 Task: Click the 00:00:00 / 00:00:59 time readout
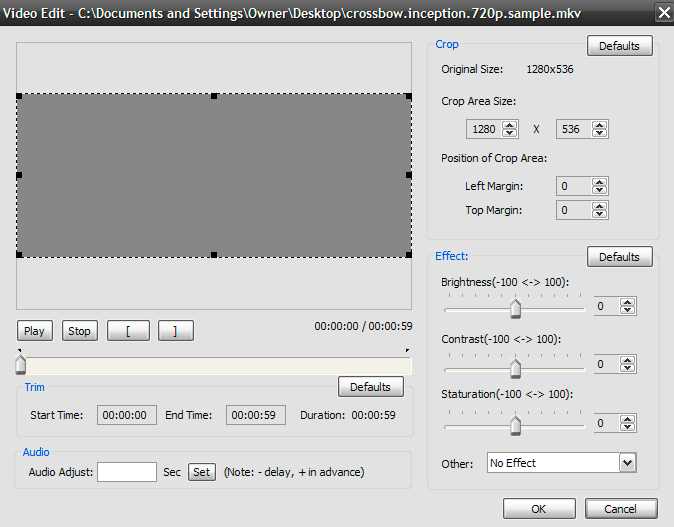coord(363,326)
